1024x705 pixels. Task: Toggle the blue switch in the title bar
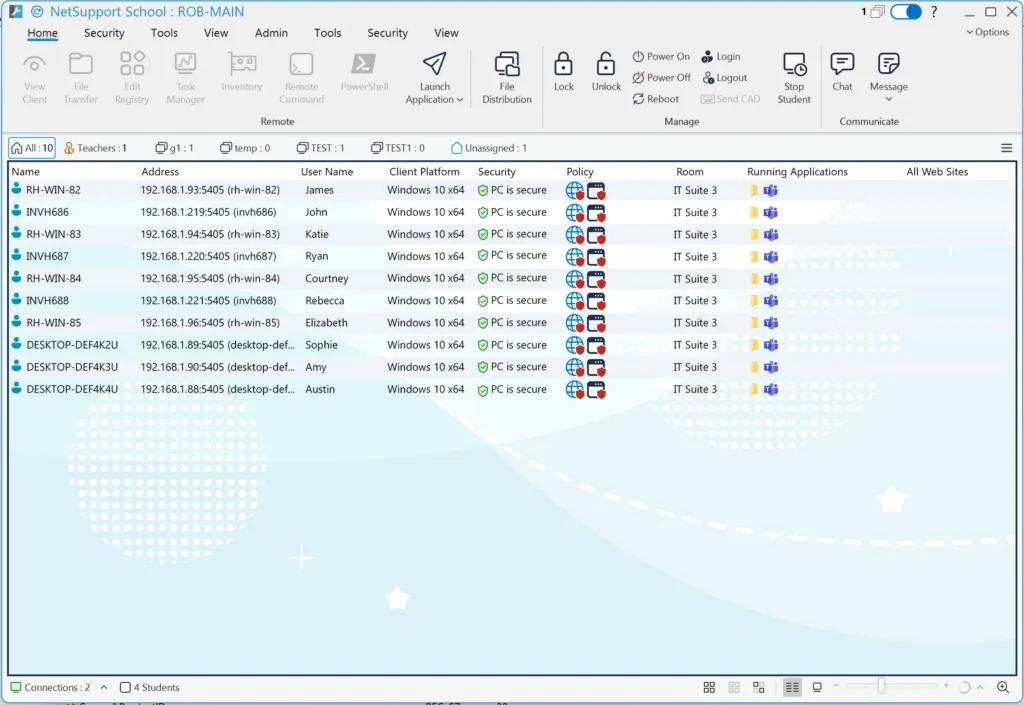point(906,12)
